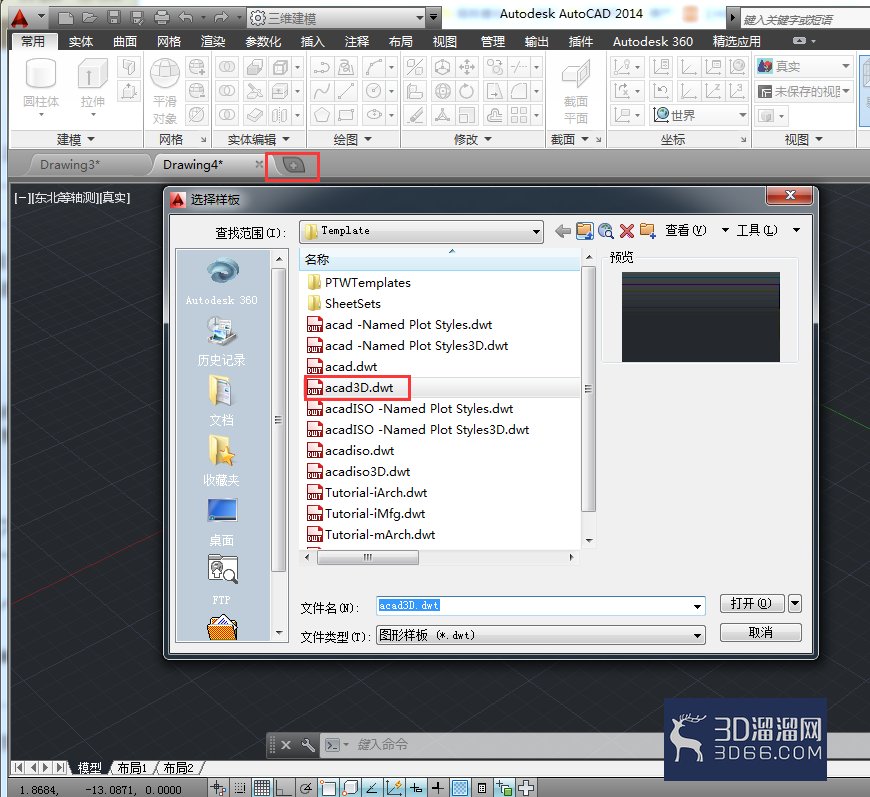
Task: Expand the file type (文件类型) dropdown
Action: (x=697, y=635)
